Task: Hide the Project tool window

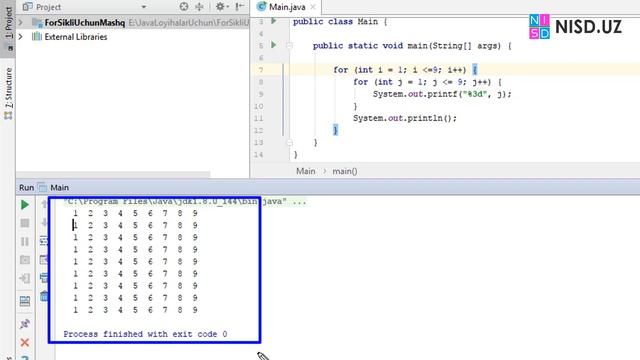Action: 240,7
